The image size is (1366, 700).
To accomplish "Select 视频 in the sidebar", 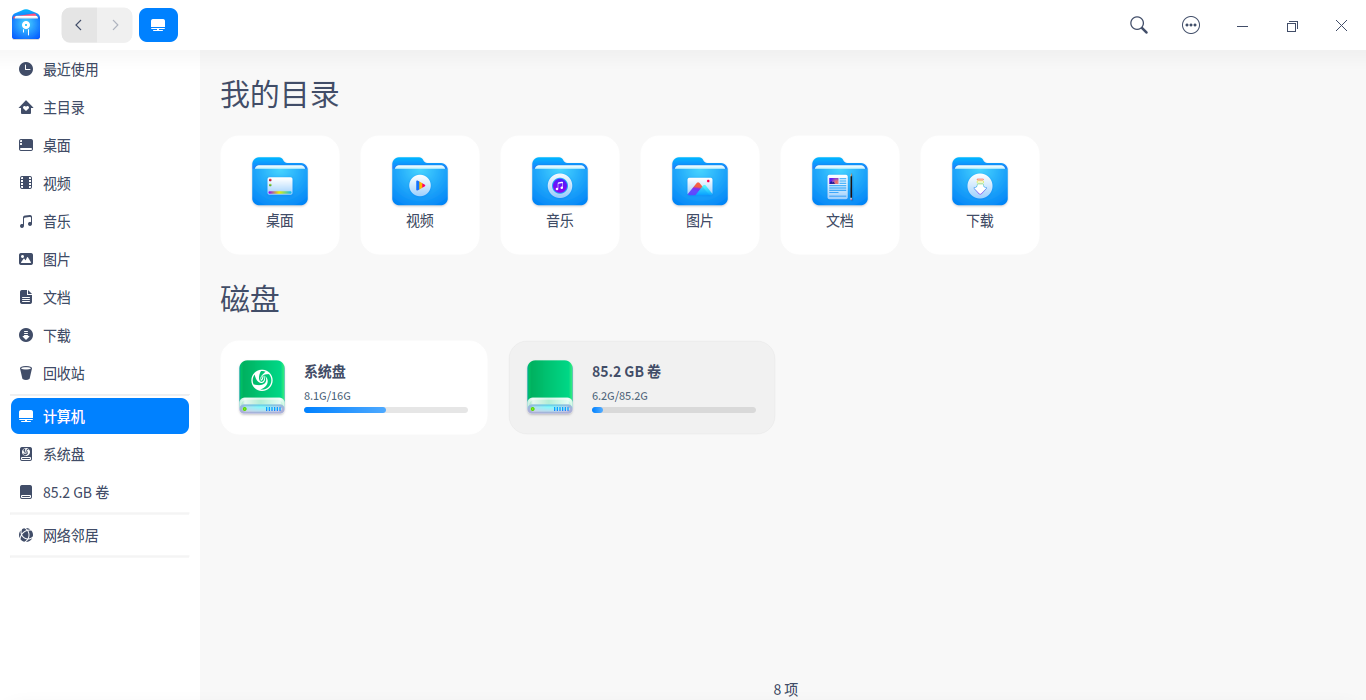I will 100,184.
